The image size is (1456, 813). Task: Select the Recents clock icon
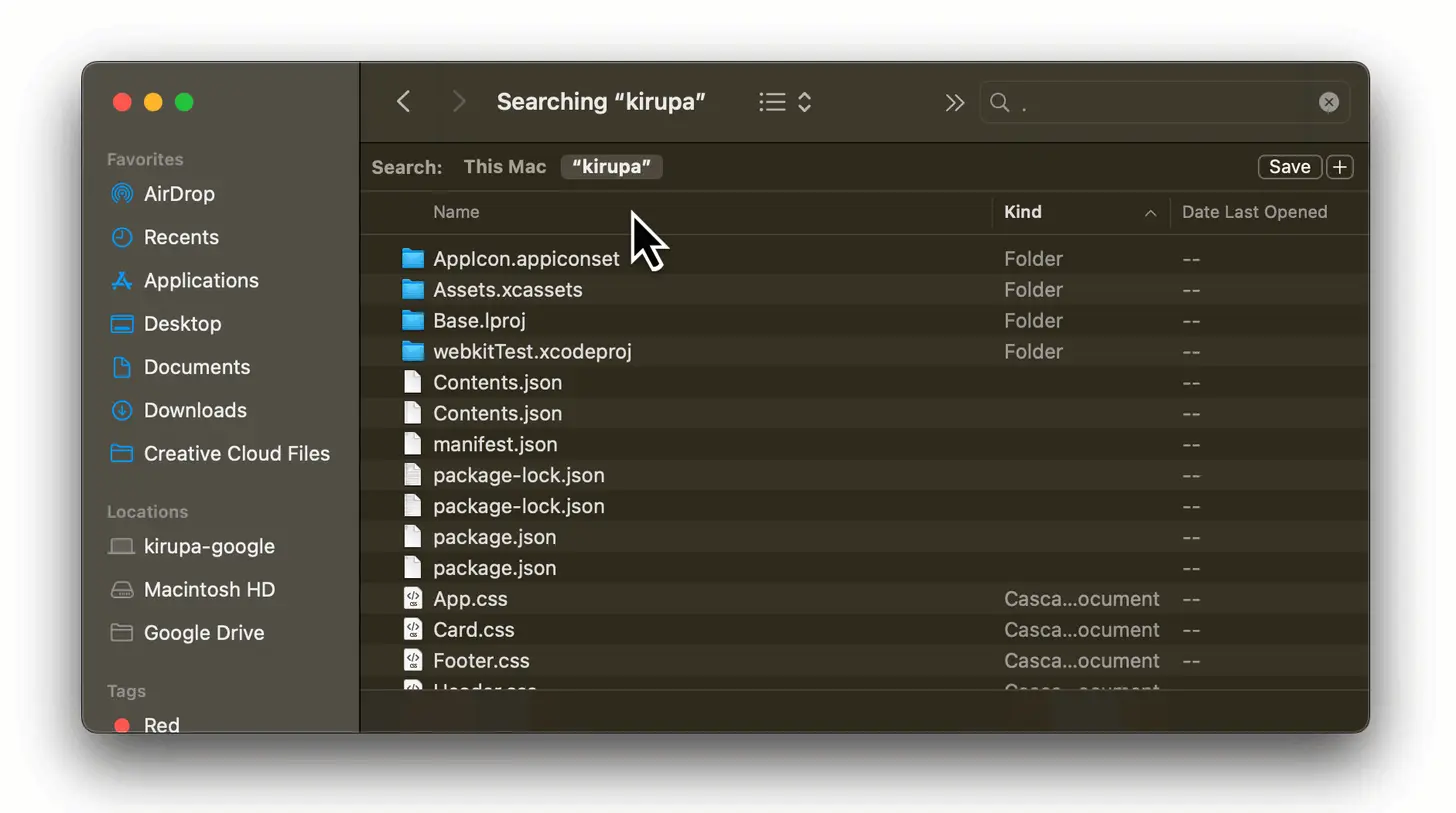[x=121, y=237]
